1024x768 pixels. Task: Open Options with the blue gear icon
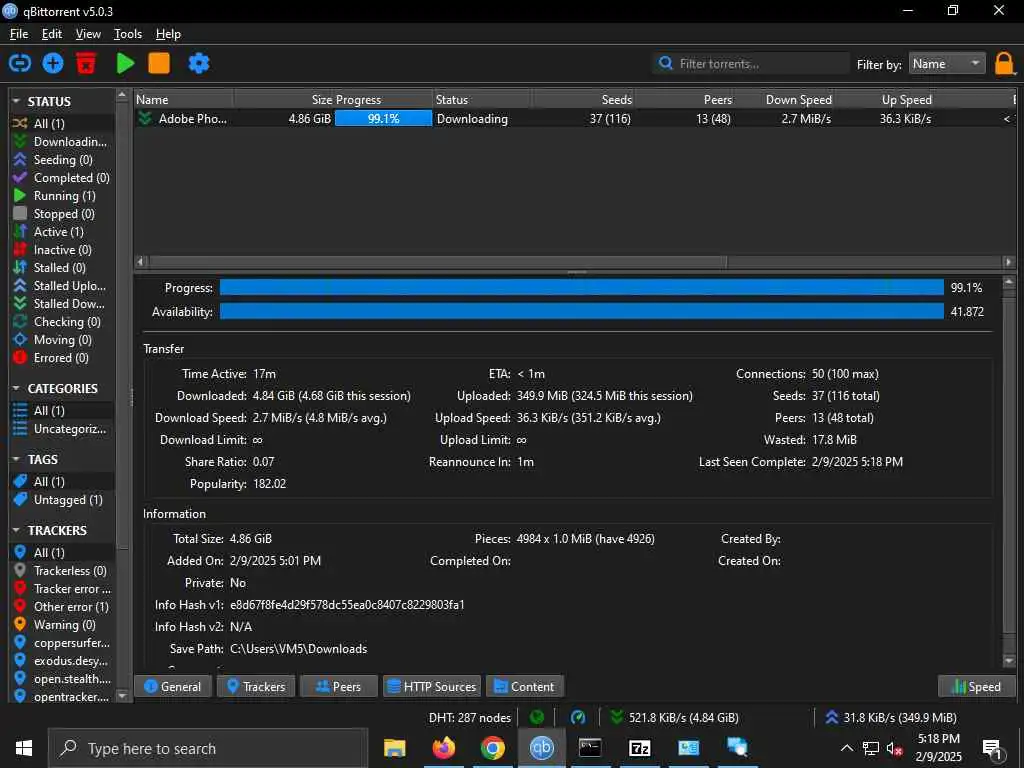click(199, 63)
